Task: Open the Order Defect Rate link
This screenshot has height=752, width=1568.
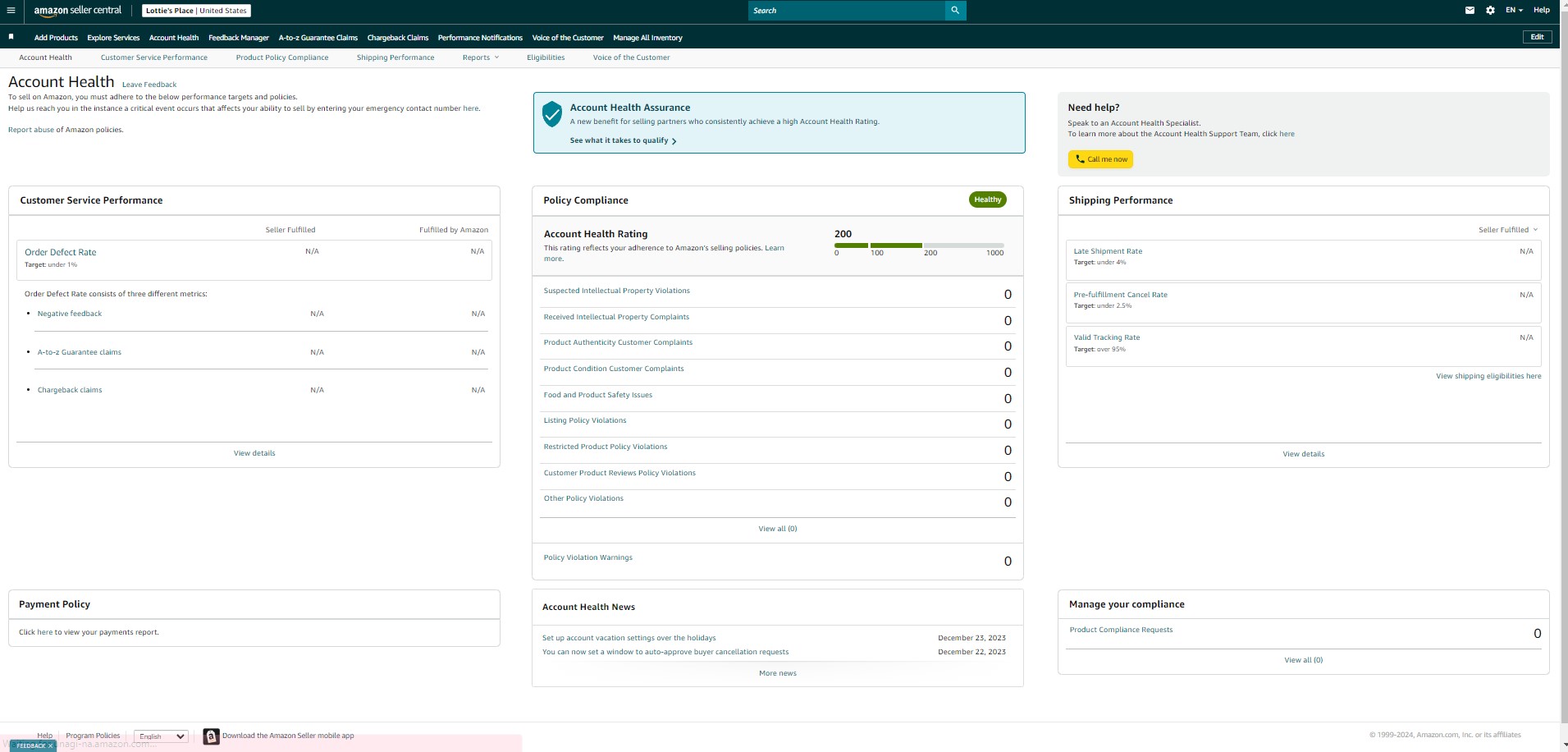Action: tap(61, 252)
